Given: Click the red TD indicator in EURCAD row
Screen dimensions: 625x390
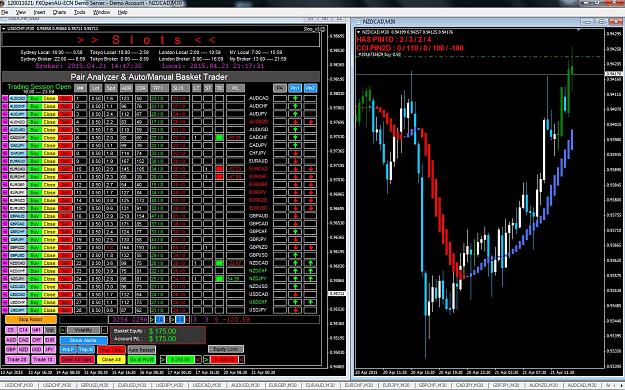Looking at the screenshot, I should (x=219, y=169).
